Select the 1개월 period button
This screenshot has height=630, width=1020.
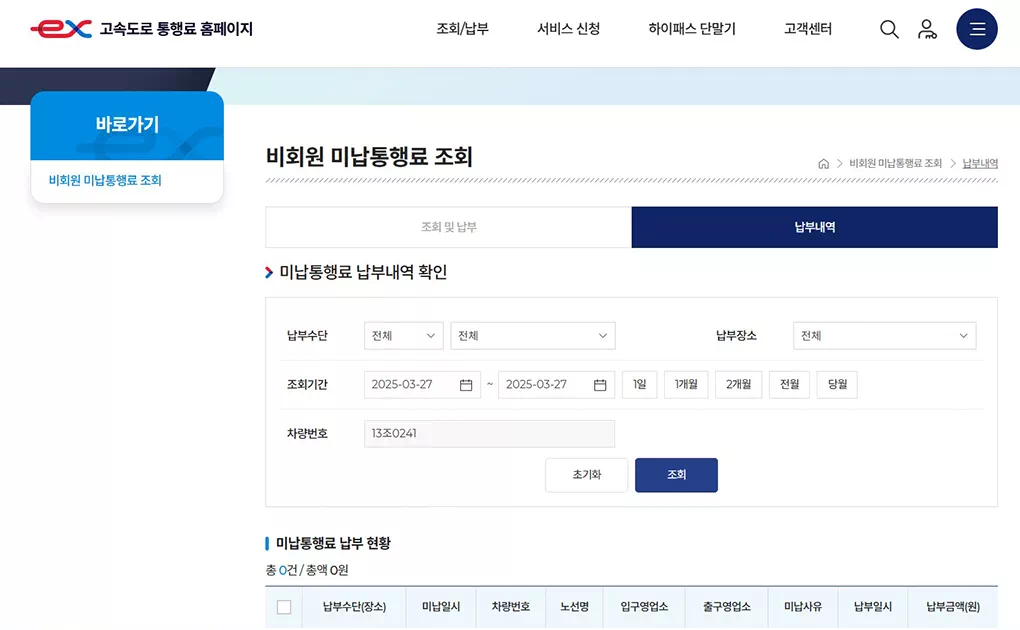(x=686, y=384)
